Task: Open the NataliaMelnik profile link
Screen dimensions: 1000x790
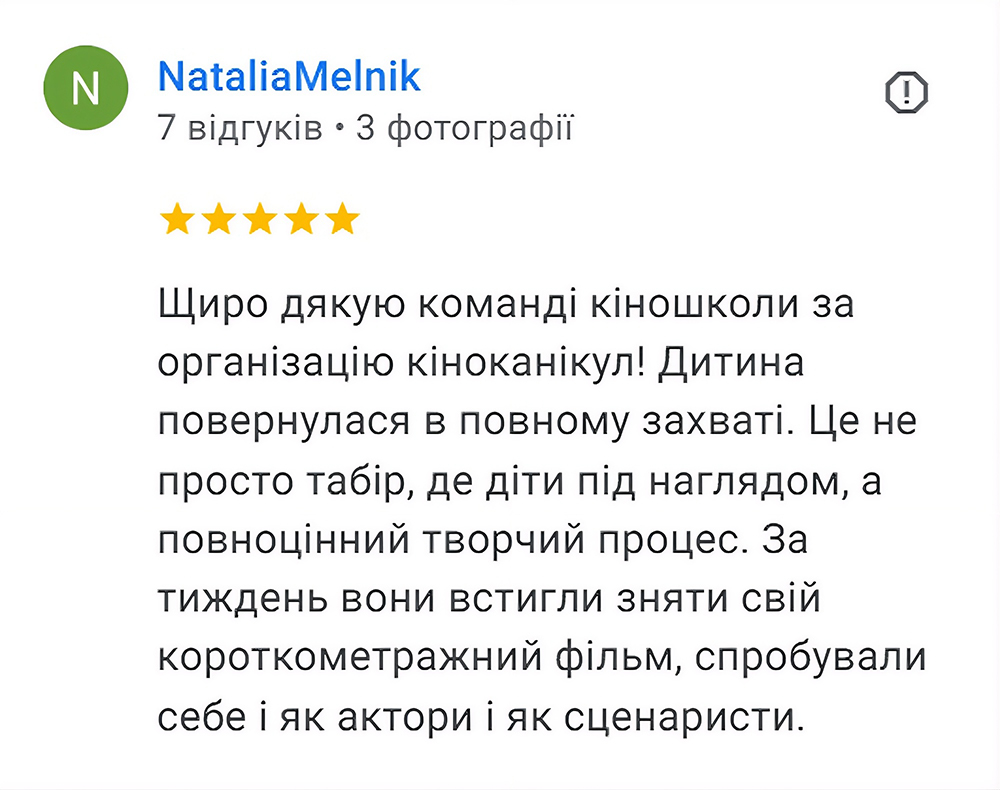Action: click(289, 76)
